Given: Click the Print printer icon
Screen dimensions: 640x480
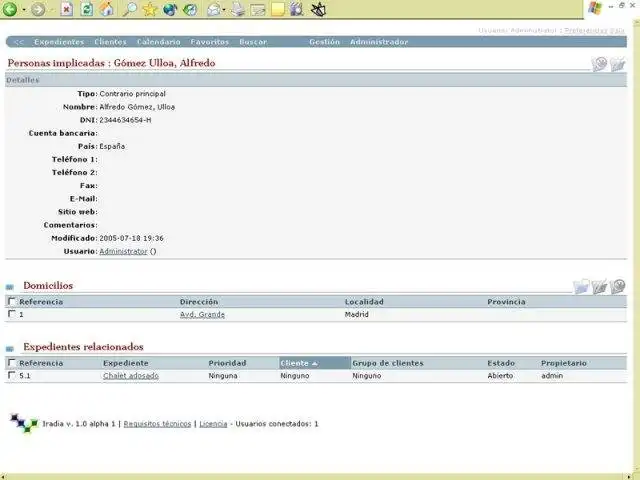Looking at the screenshot, I should 237,9.
